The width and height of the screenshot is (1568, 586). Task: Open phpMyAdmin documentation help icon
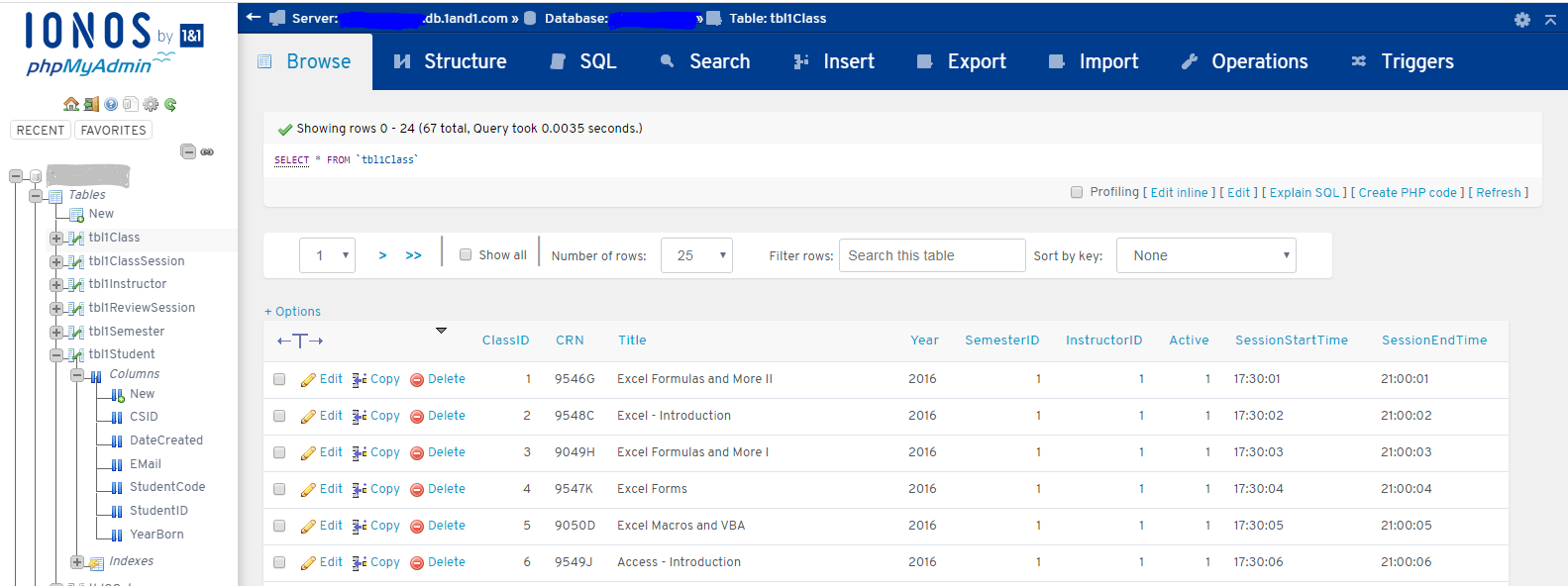click(111, 104)
